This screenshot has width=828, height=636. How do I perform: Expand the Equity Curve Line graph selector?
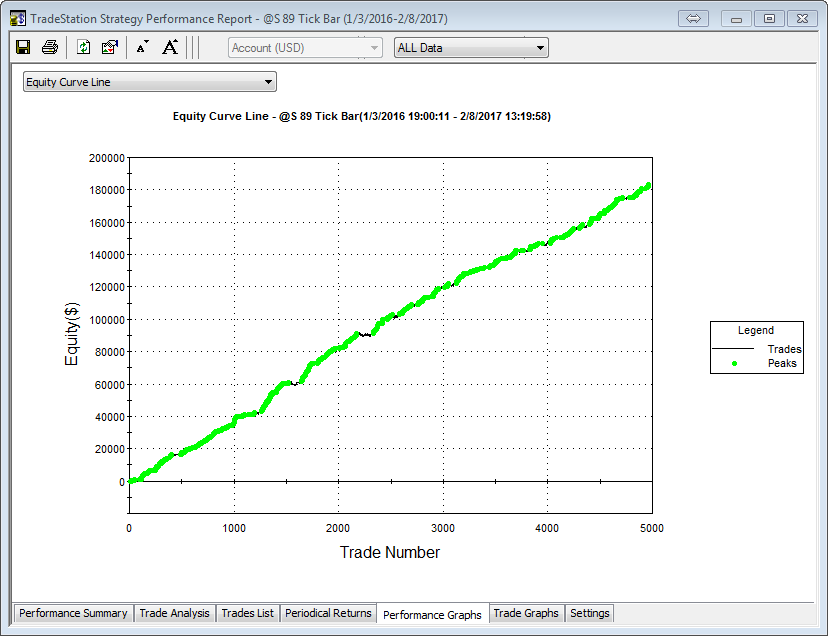click(150, 82)
